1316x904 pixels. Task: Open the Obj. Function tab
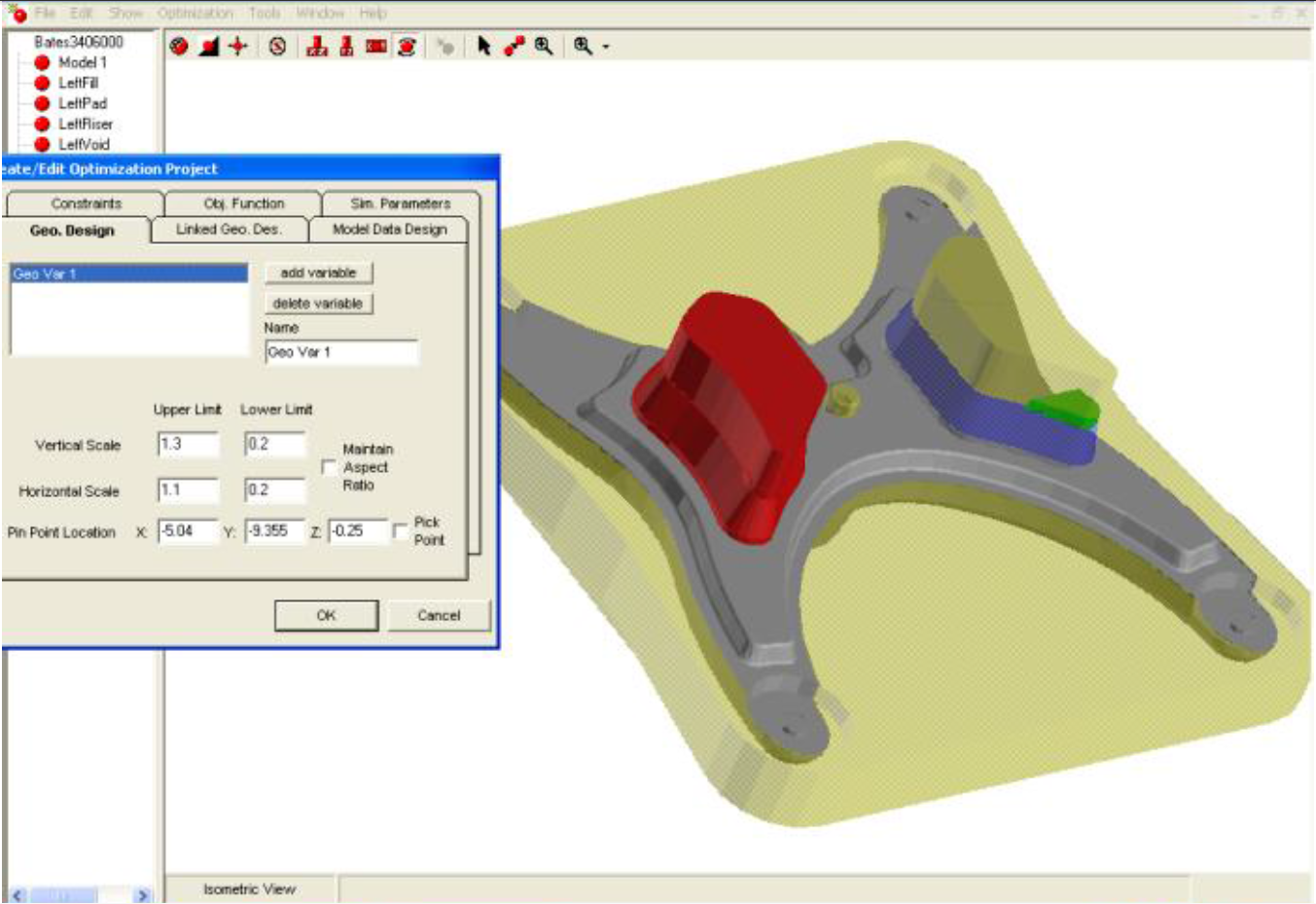tap(243, 203)
